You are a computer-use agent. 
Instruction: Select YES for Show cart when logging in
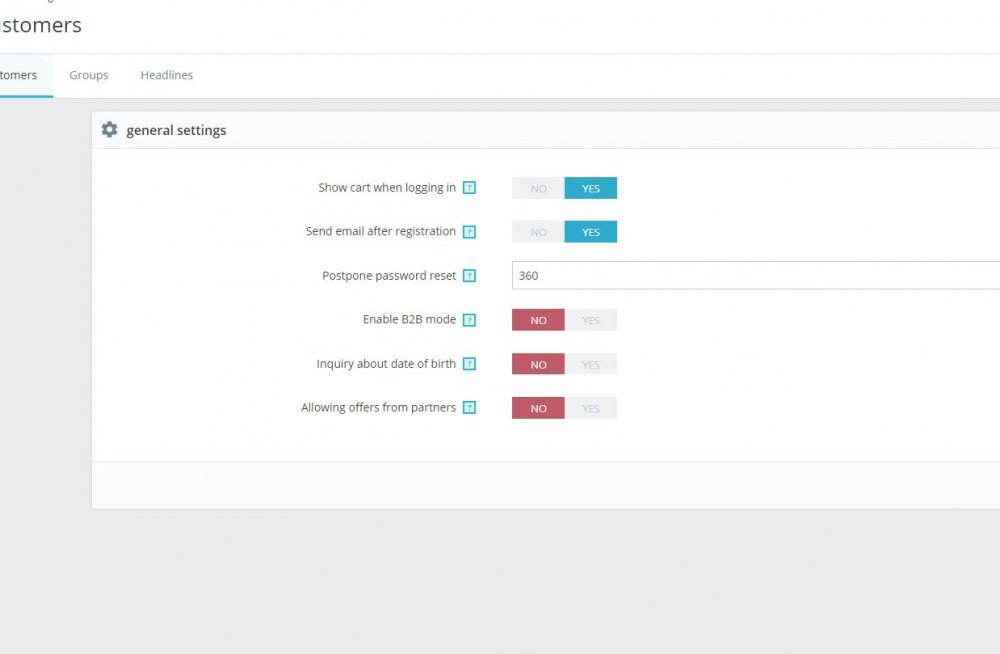click(591, 188)
